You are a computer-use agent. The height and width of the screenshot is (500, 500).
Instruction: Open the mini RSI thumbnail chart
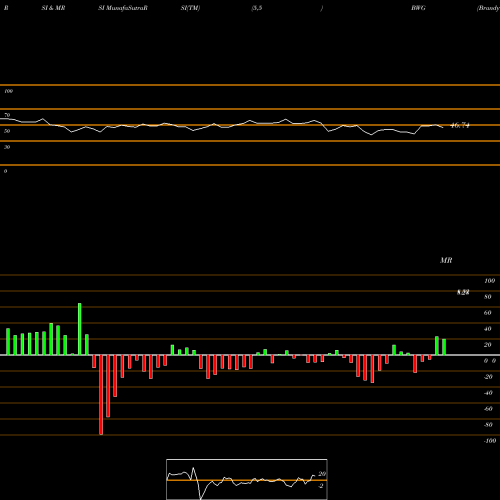coord(247,479)
